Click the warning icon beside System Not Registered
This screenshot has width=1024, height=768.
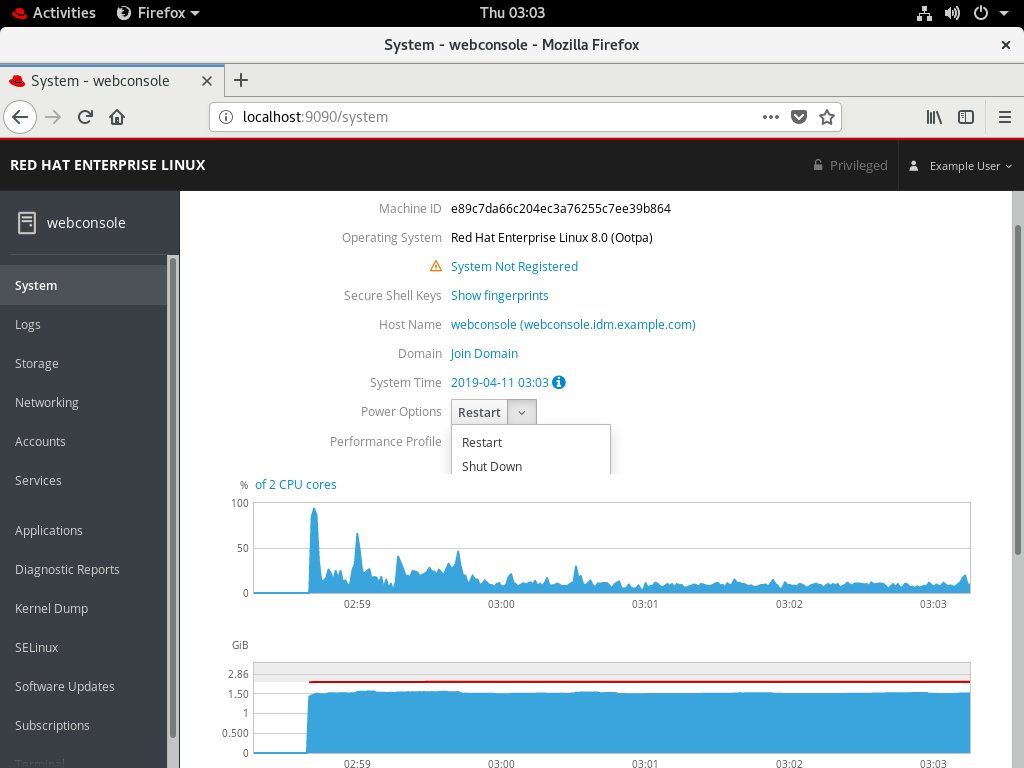[x=436, y=266]
